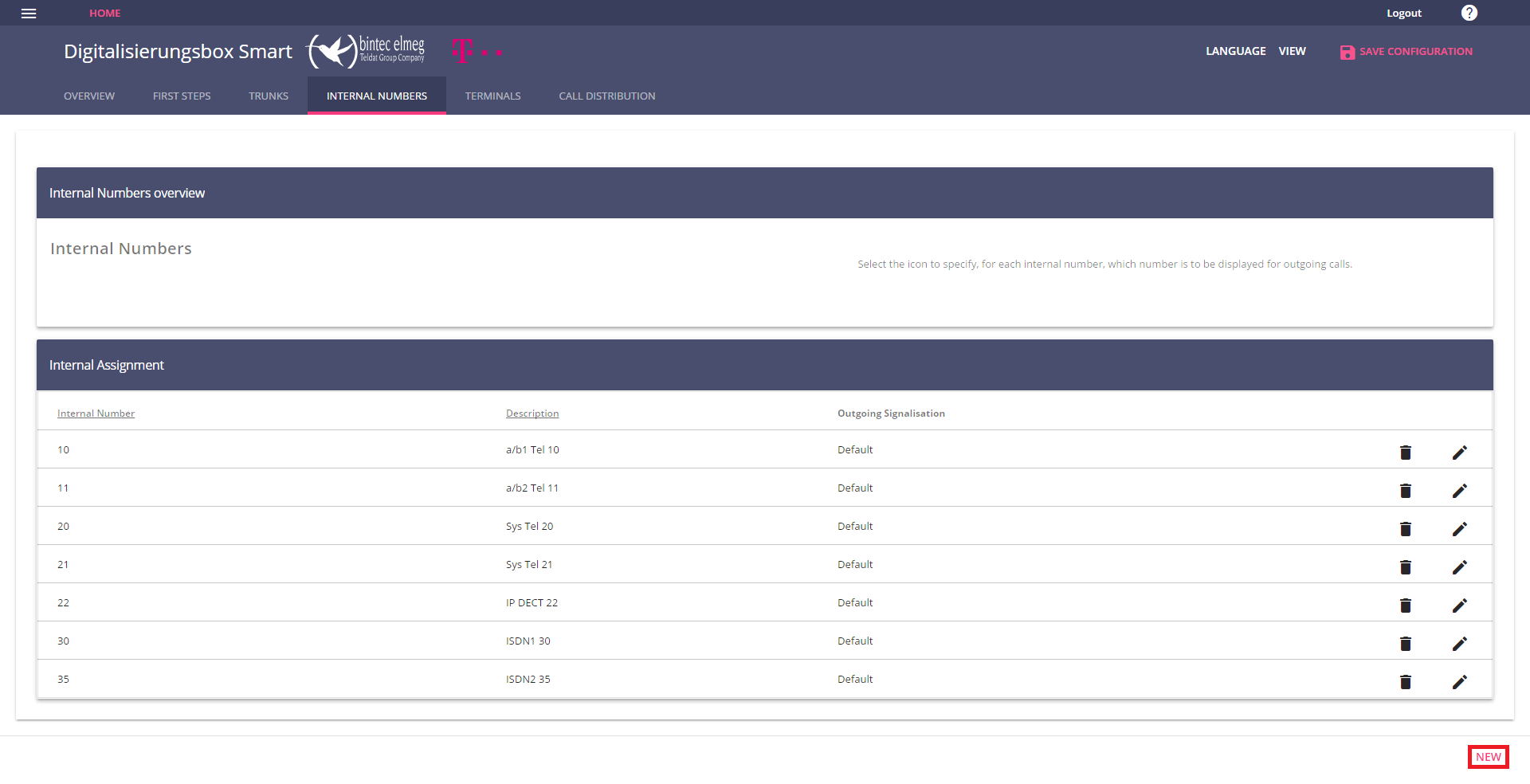The height and width of the screenshot is (784, 1530).
Task: Delete internal number 10 entry
Action: click(x=1405, y=453)
